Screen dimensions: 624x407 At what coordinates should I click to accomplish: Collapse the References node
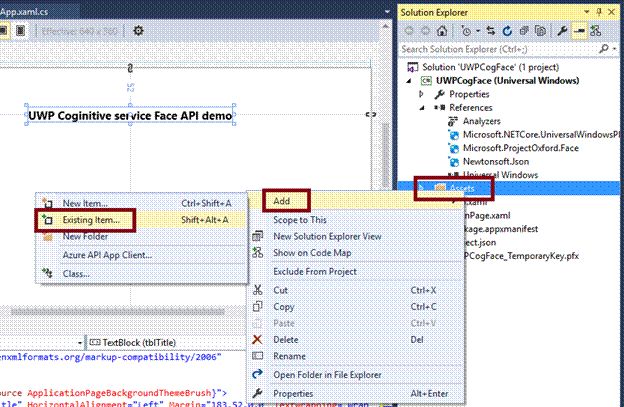click(x=422, y=108)
